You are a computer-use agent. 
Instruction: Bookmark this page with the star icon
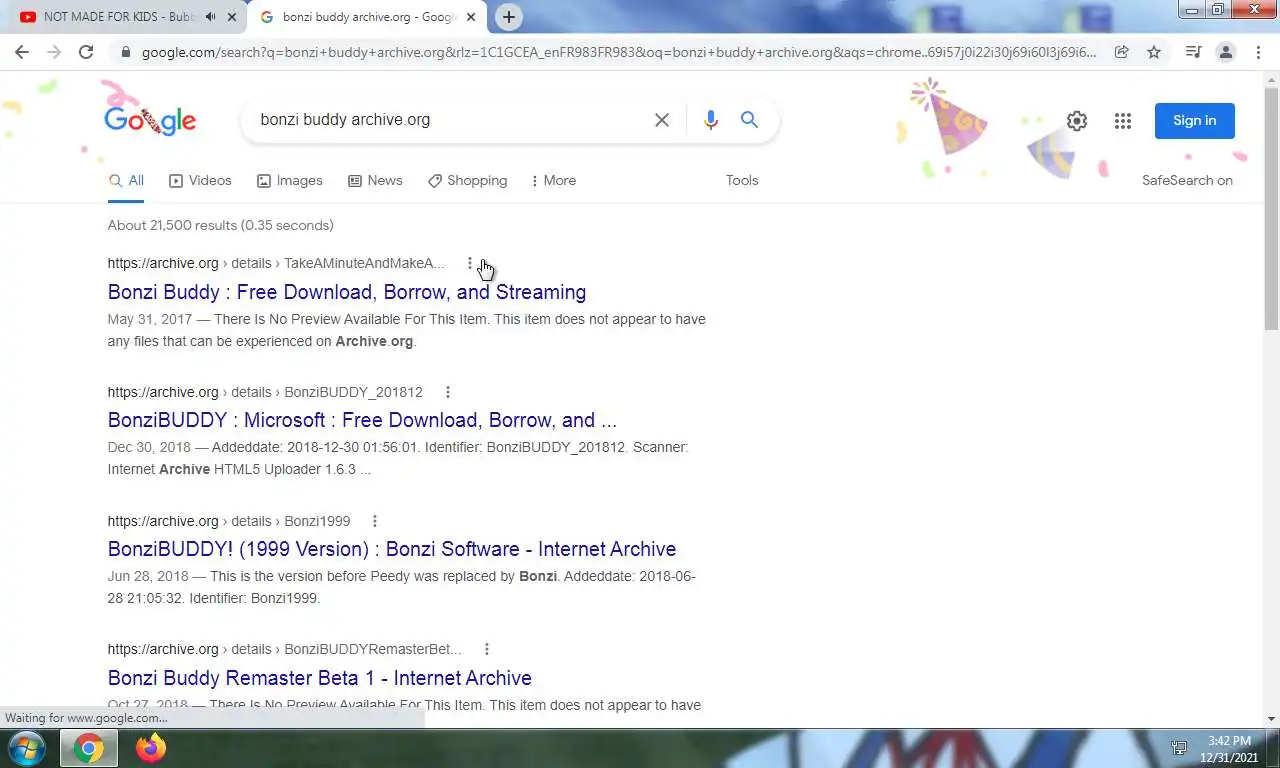[1154, 52]
